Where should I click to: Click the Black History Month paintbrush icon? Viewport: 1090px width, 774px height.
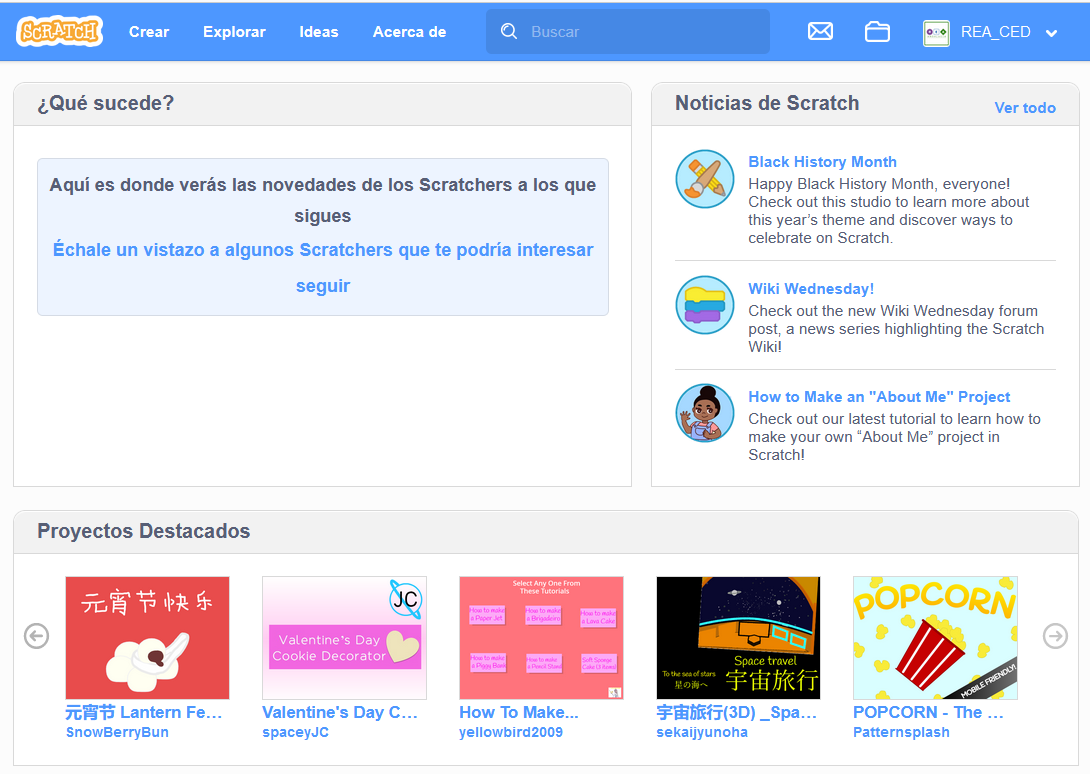pos(705,179)
